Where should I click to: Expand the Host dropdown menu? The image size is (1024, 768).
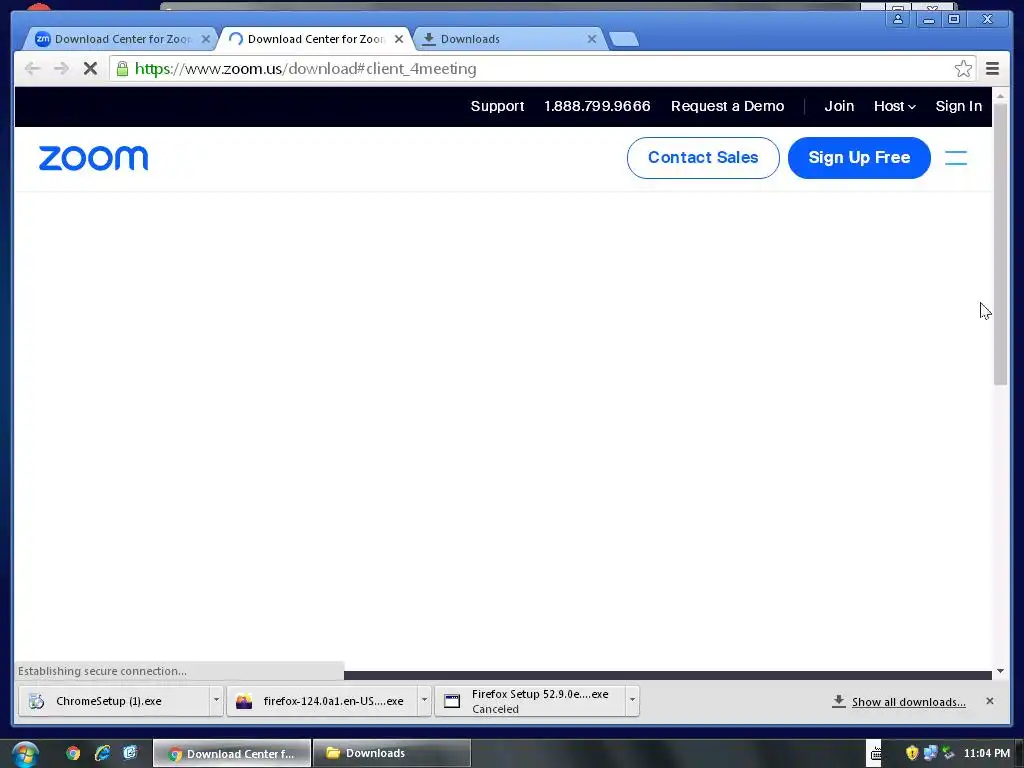pyautogui.click(x=895, y=106)
